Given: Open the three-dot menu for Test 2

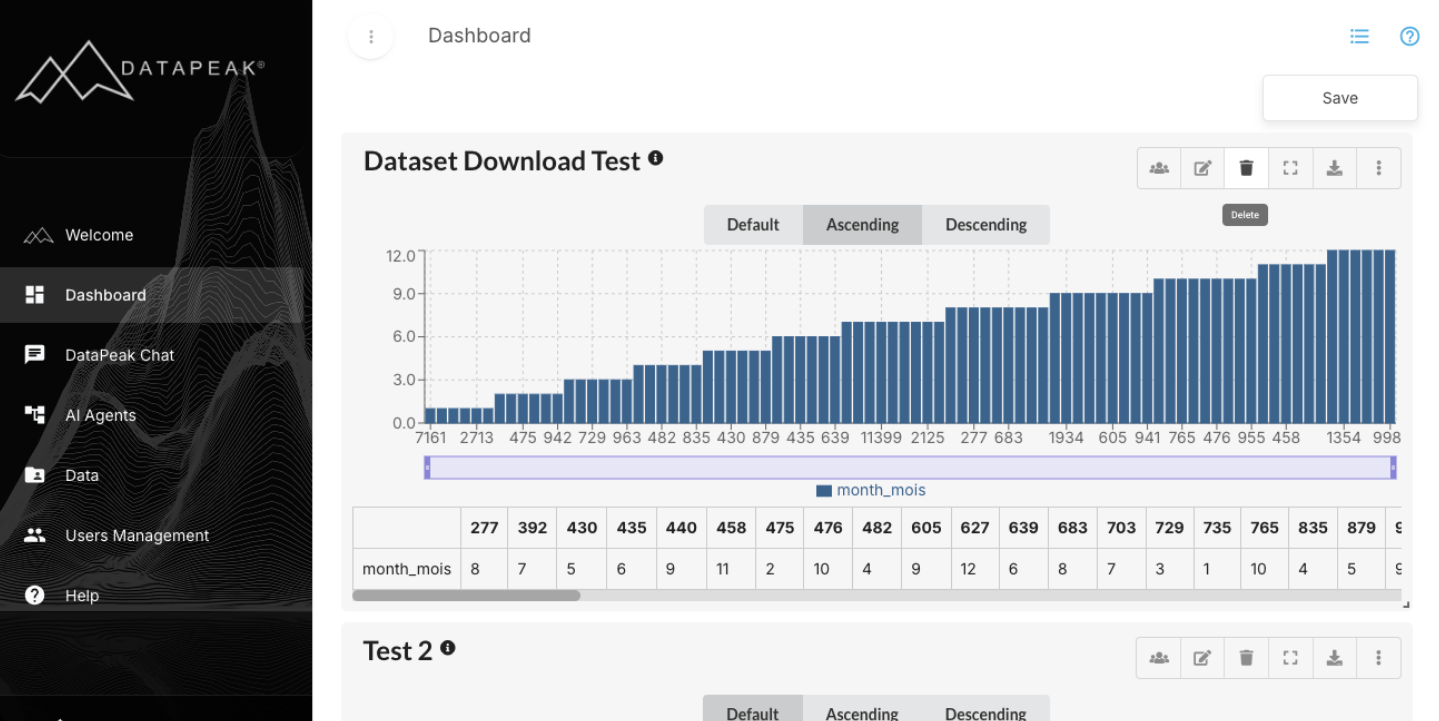Looking at the screenshot, I should tap(1378, 657).
